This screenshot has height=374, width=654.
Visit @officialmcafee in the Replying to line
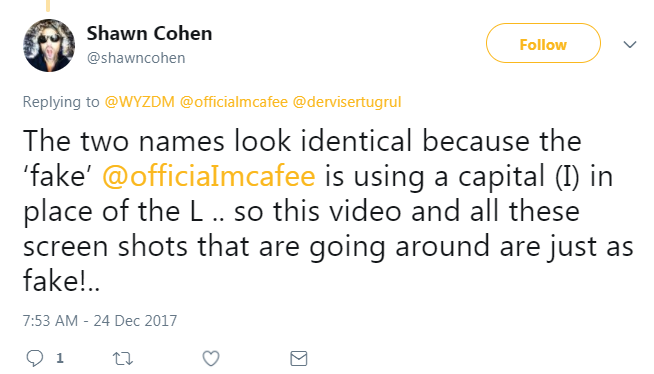[234, 102]
